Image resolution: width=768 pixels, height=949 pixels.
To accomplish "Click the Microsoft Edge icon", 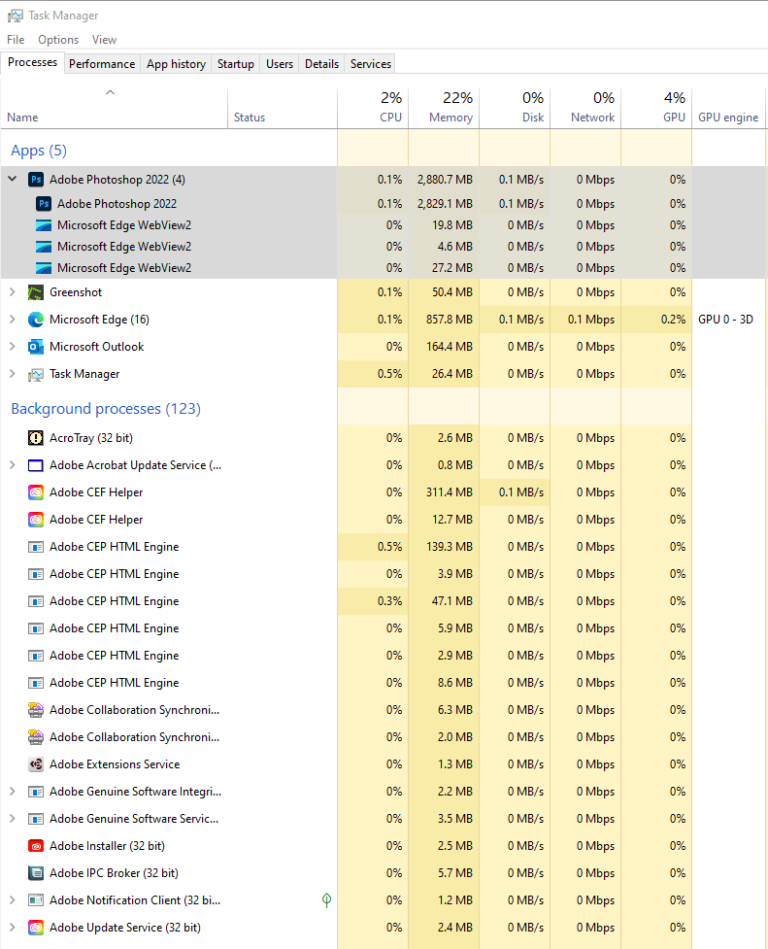I will point(36,320).
